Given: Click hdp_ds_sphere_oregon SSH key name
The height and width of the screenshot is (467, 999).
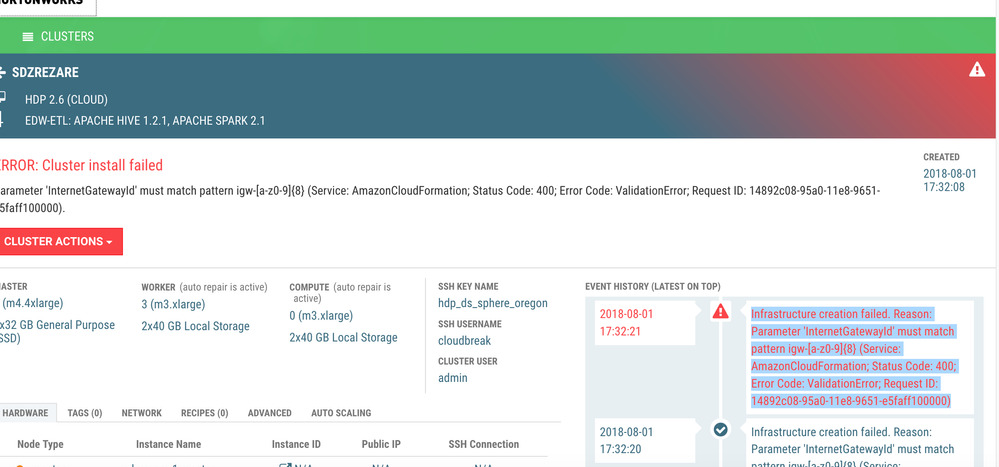Looking at the screenshot, I should pyautogui.click(x=492, y=303).
